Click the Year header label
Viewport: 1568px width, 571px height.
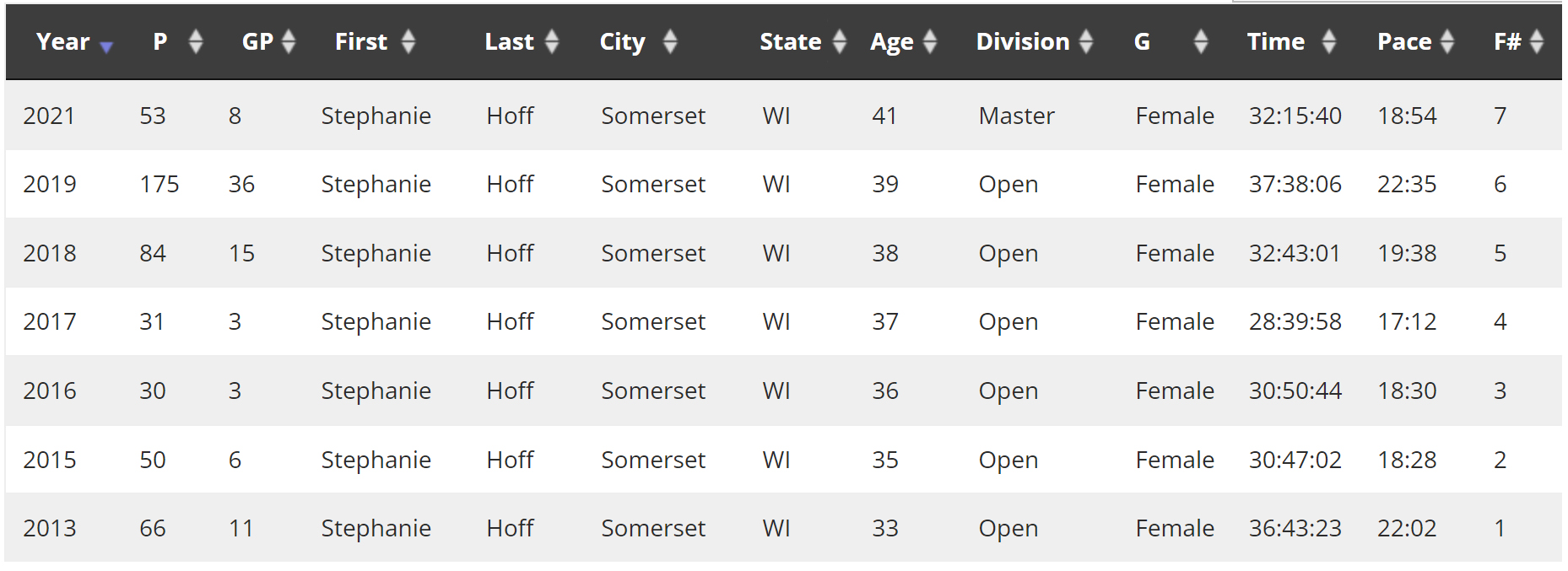point(62,41)
